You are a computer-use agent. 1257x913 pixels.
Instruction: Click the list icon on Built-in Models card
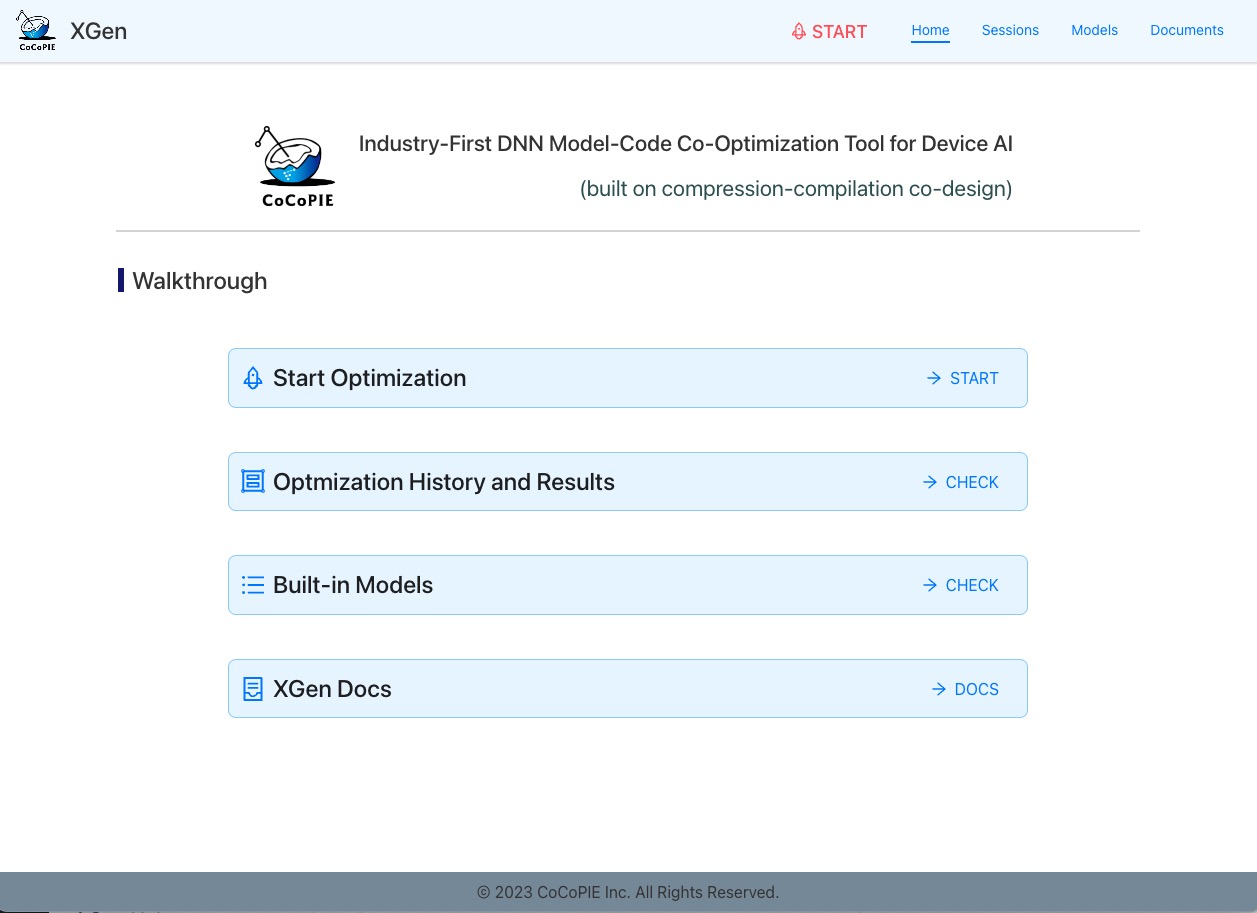[x=253, y=585]
